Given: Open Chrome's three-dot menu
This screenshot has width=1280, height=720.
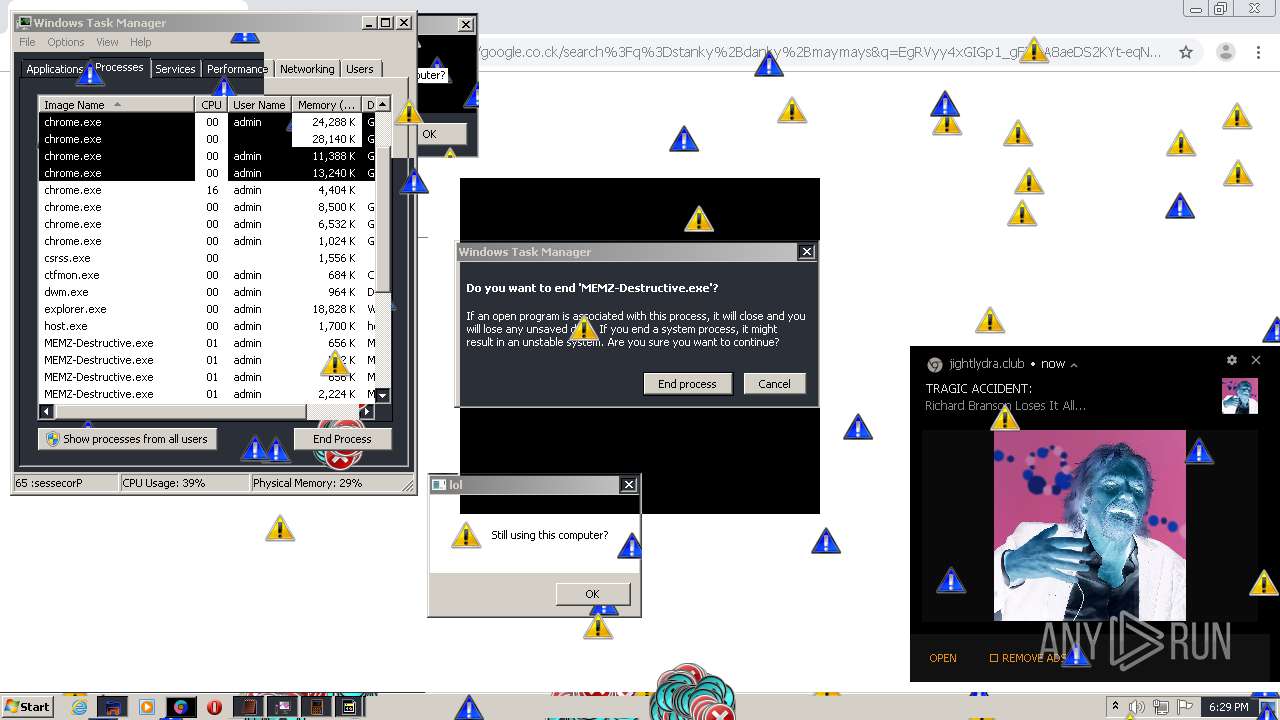Looking at the screenshot, I should pyautogui.click(x=1256, y=52).
